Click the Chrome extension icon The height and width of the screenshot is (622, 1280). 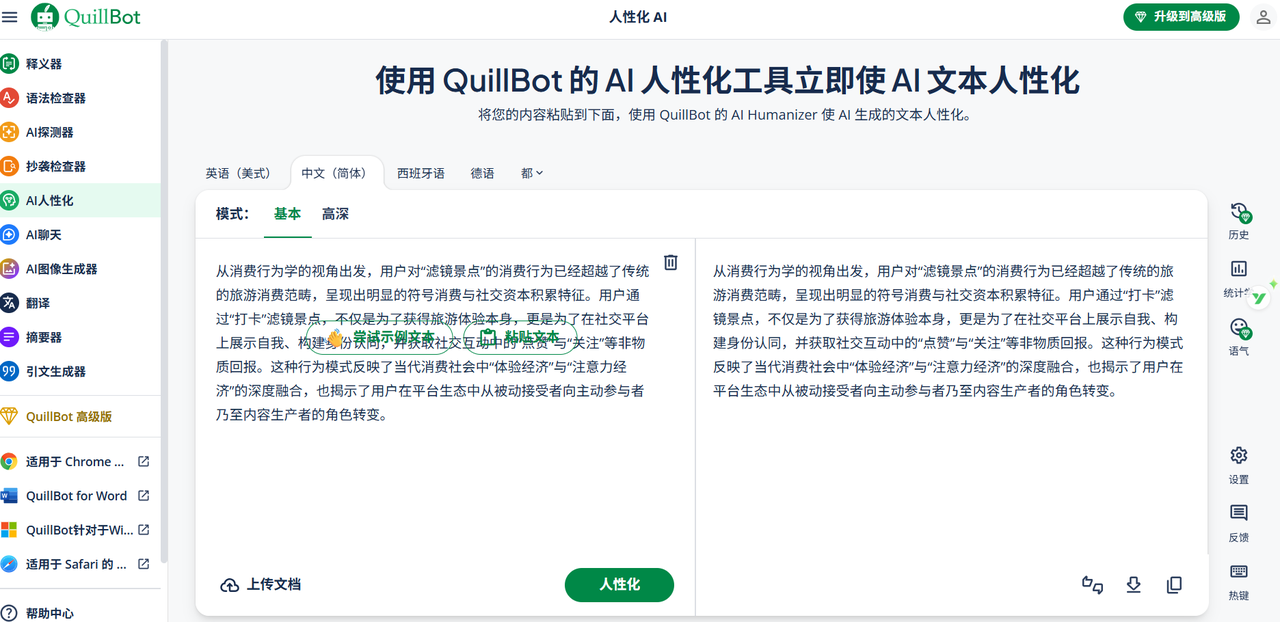click(9, 462)
